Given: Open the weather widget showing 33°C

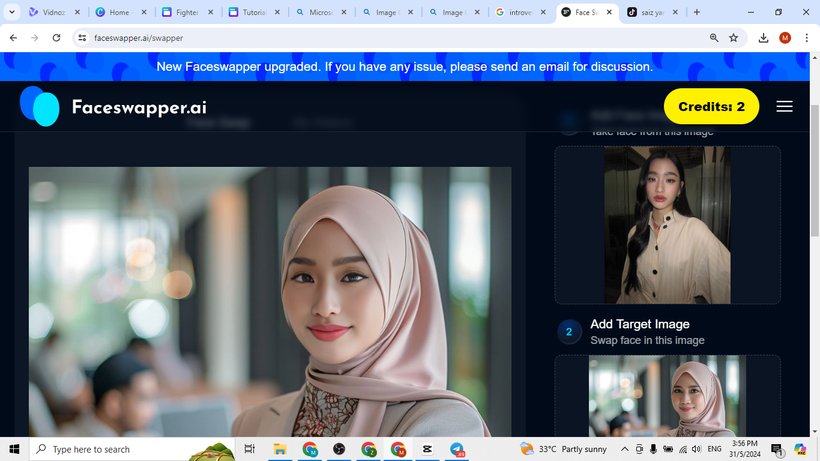Looking at the screenshot, I should tap(563, 449).
